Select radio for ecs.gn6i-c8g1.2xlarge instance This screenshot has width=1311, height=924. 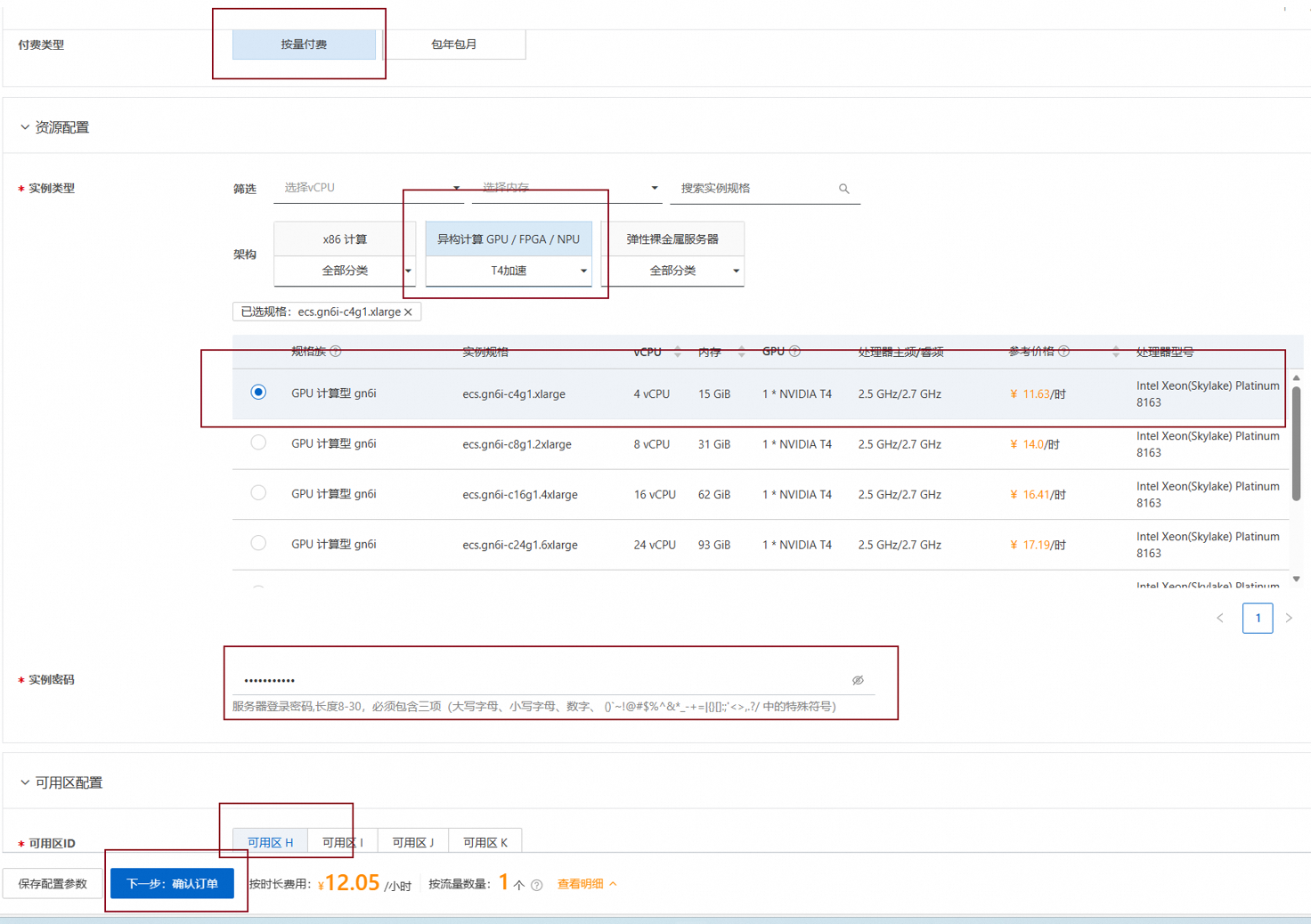tap(258, 442)
